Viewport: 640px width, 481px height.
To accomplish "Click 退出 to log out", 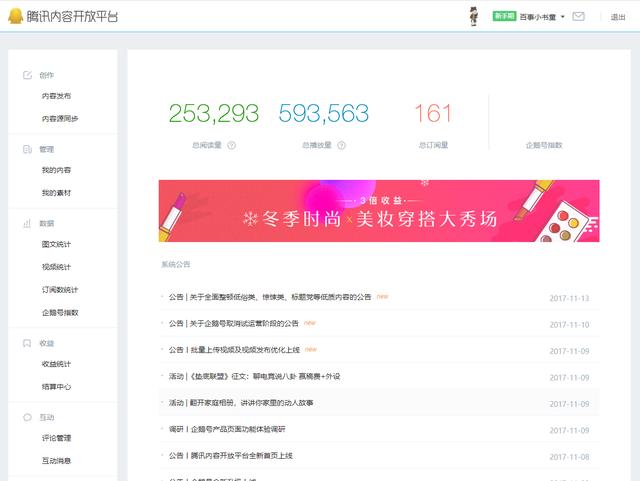I will (618, 17).
